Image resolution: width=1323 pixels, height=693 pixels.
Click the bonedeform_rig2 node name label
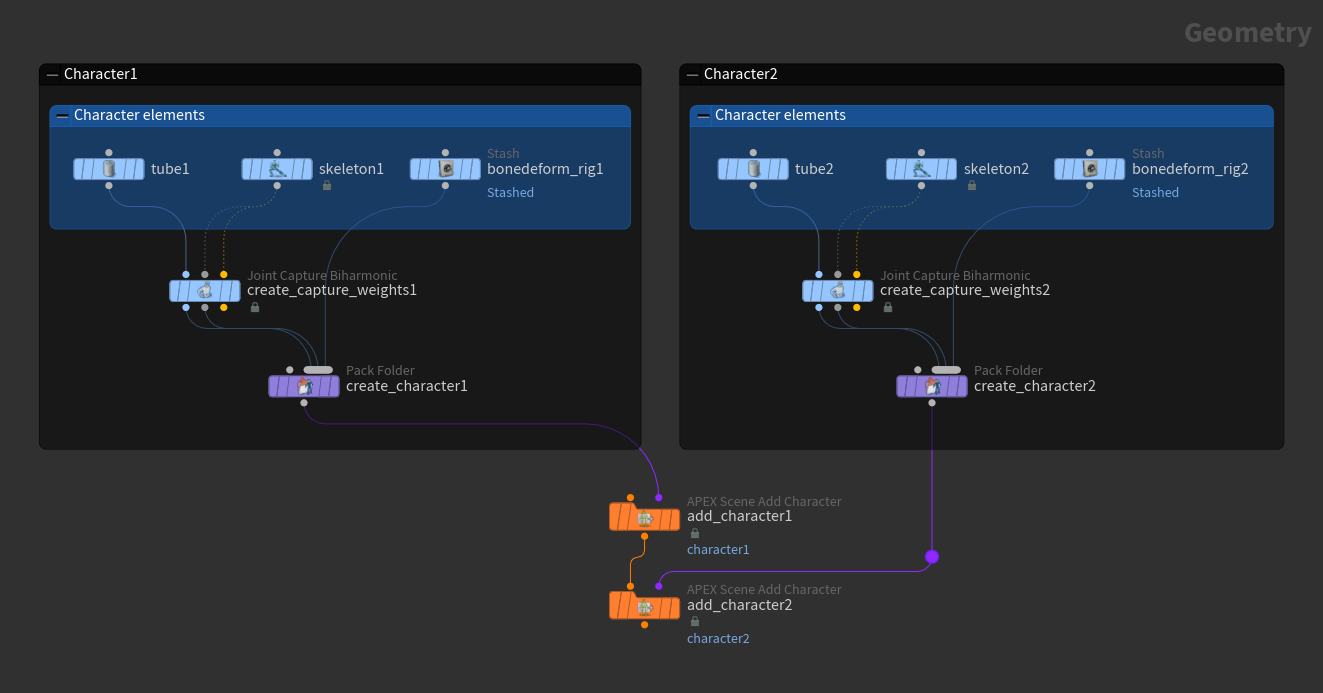[x=1190, y=169]
